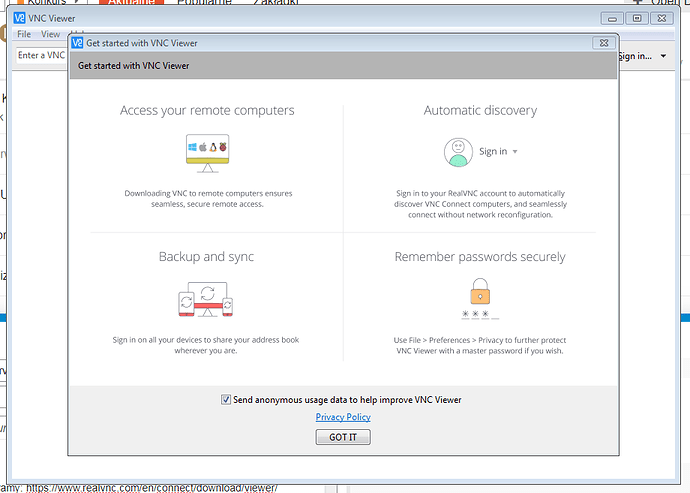Maximize the VNC Viewer main window
This screenshot has height=493, width=690.
pos(637,18)
